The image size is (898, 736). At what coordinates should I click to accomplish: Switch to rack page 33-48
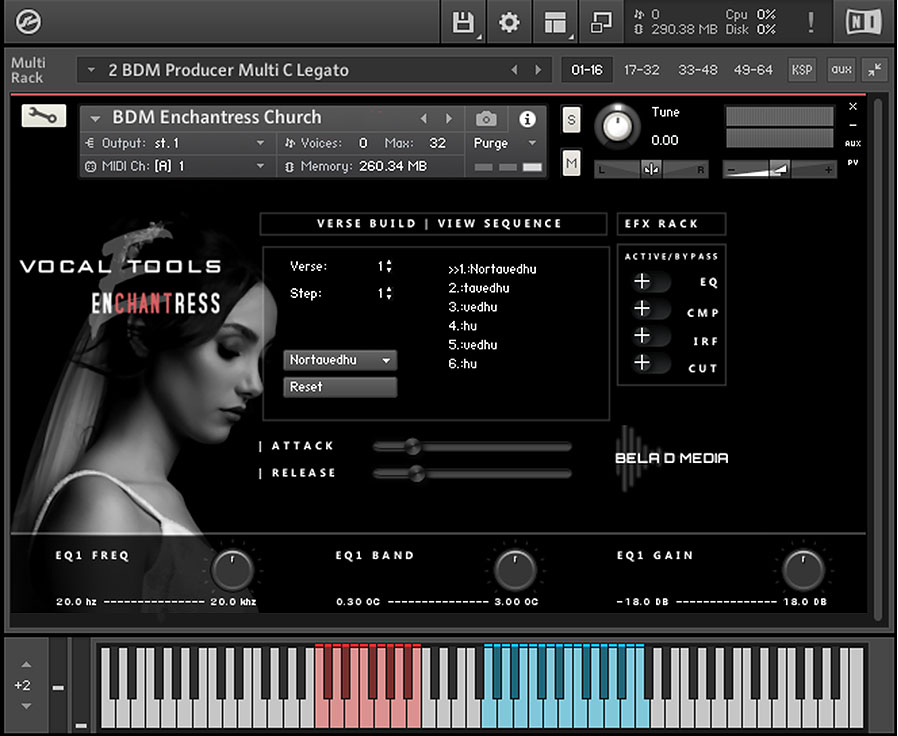(x=698, y=70)
